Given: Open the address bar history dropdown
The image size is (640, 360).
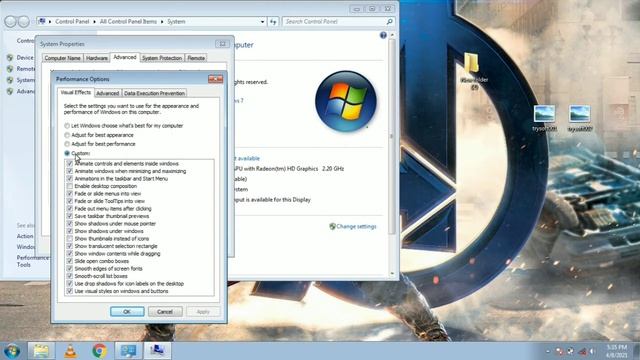Looking at the screenshot, I should [262, 22].
